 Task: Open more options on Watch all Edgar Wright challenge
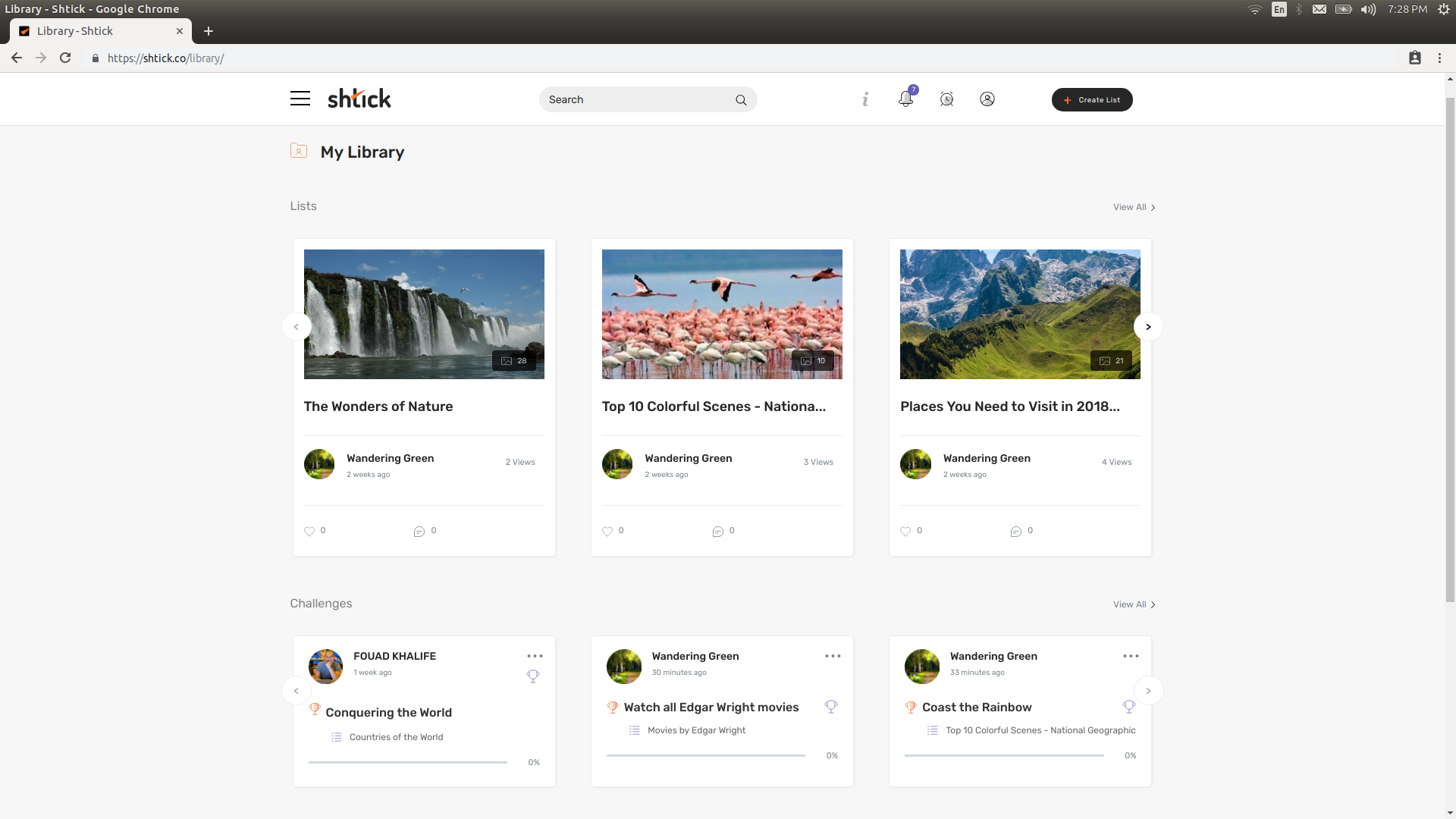pyautogui.click(x=833, y=656)
